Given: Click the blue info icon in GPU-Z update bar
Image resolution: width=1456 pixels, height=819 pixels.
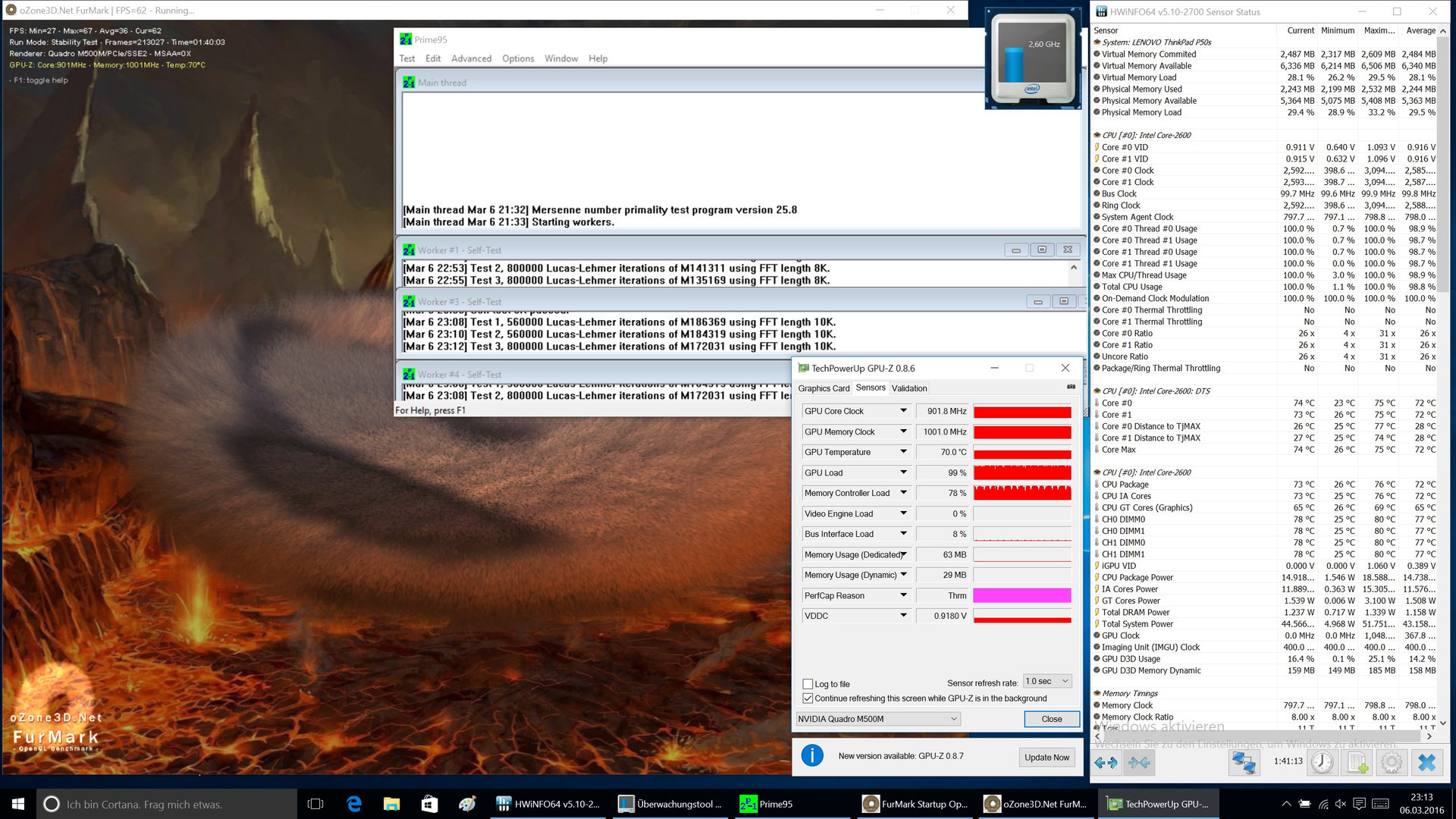Looking at the screenshot, I should tap(812, 755).
